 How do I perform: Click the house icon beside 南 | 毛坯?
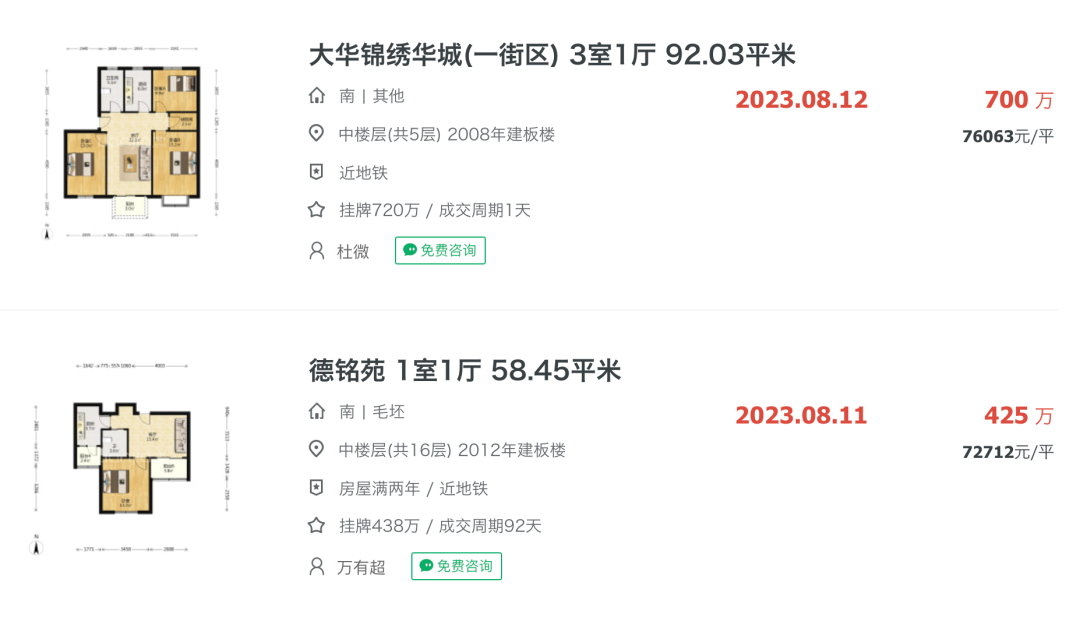316,412
